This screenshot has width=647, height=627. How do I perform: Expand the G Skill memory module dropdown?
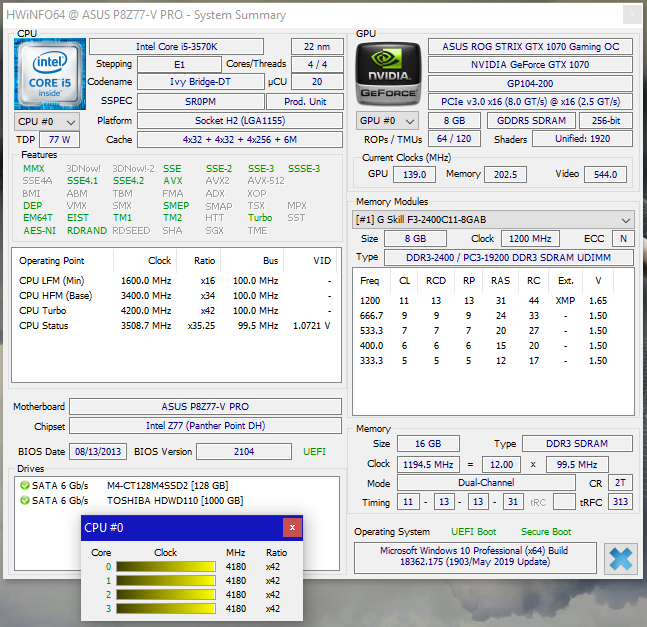493,220
